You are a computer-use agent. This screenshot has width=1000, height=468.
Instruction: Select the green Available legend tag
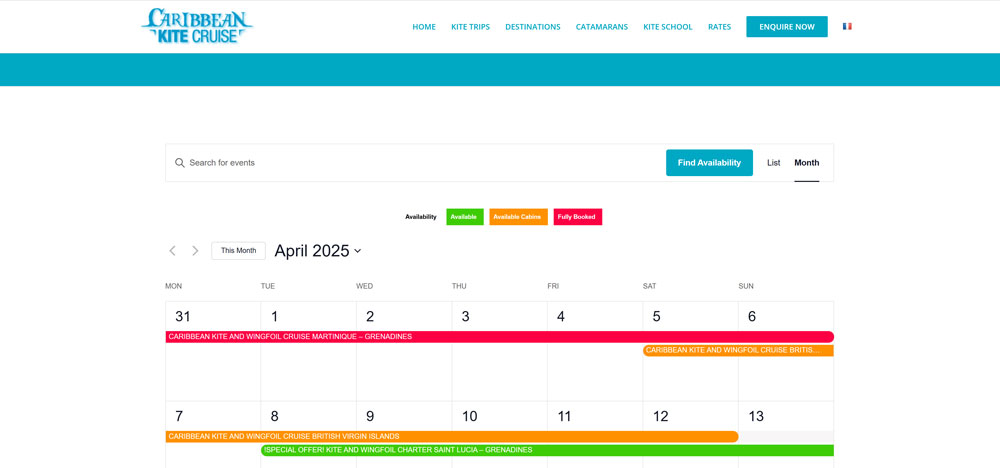click(x=465, y=217)
